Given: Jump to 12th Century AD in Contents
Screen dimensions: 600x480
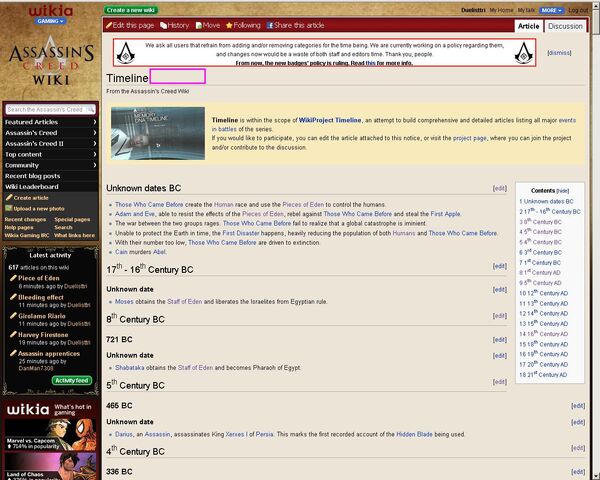Looking at the screenshot, I should [x=543, y=293].
